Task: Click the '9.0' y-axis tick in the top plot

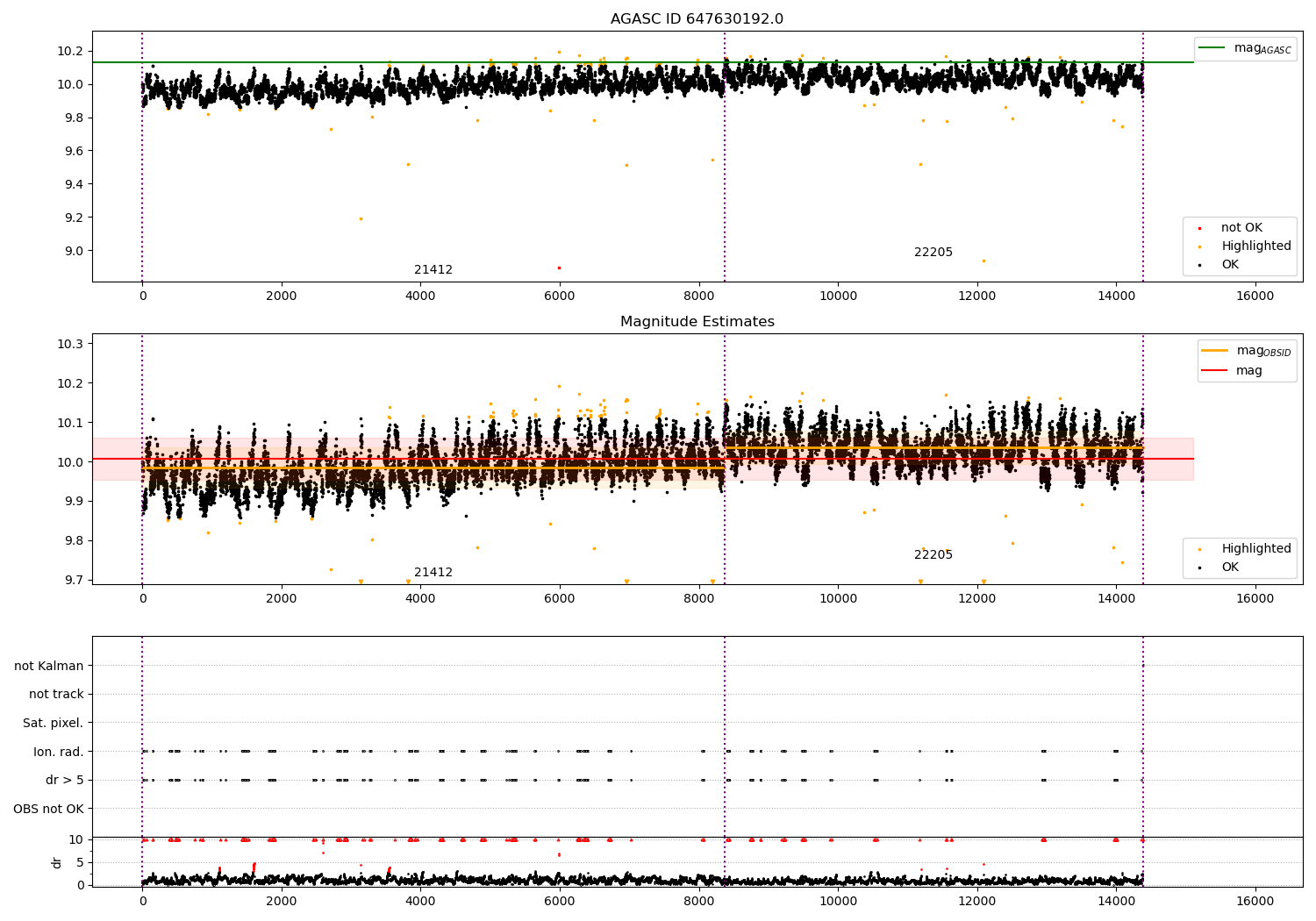Action: pyautogui.click(x=74, y=251)
